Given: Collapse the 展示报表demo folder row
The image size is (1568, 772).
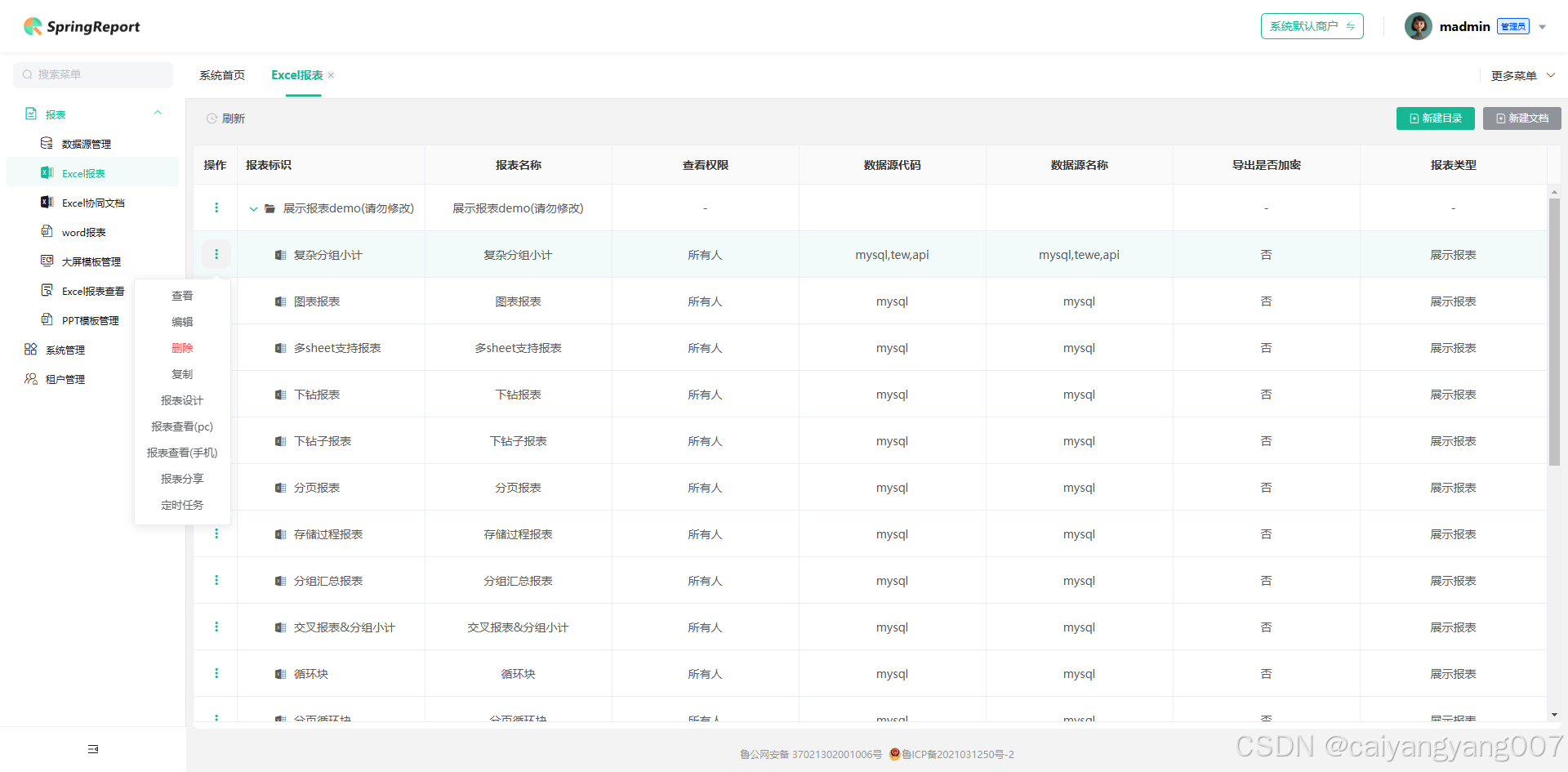Looking at the screenshot, I should 253,208.
